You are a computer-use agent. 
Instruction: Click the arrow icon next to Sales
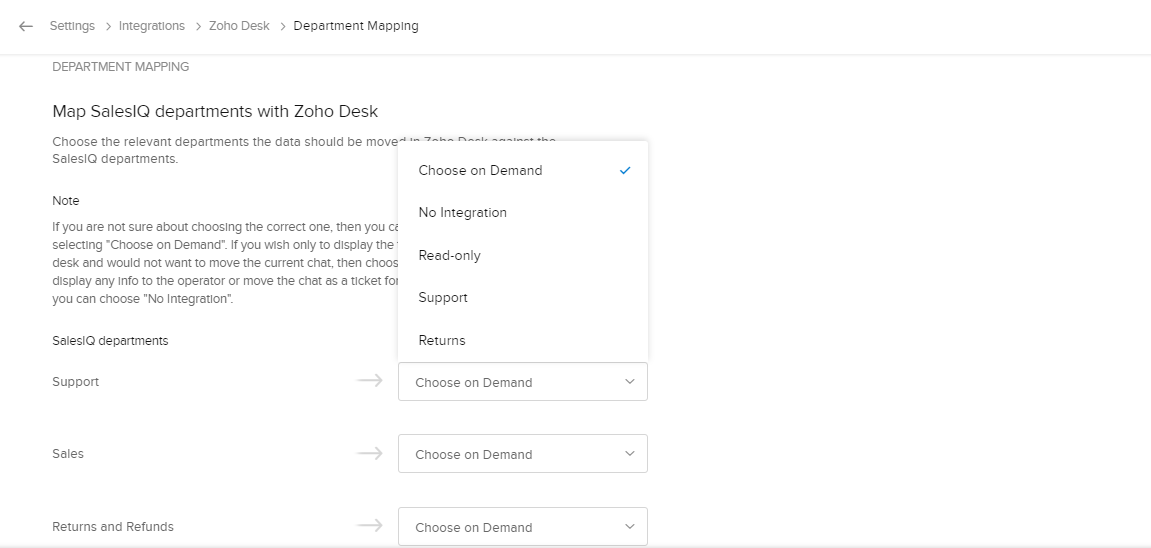pyautogui.click(x=370, y=453)
